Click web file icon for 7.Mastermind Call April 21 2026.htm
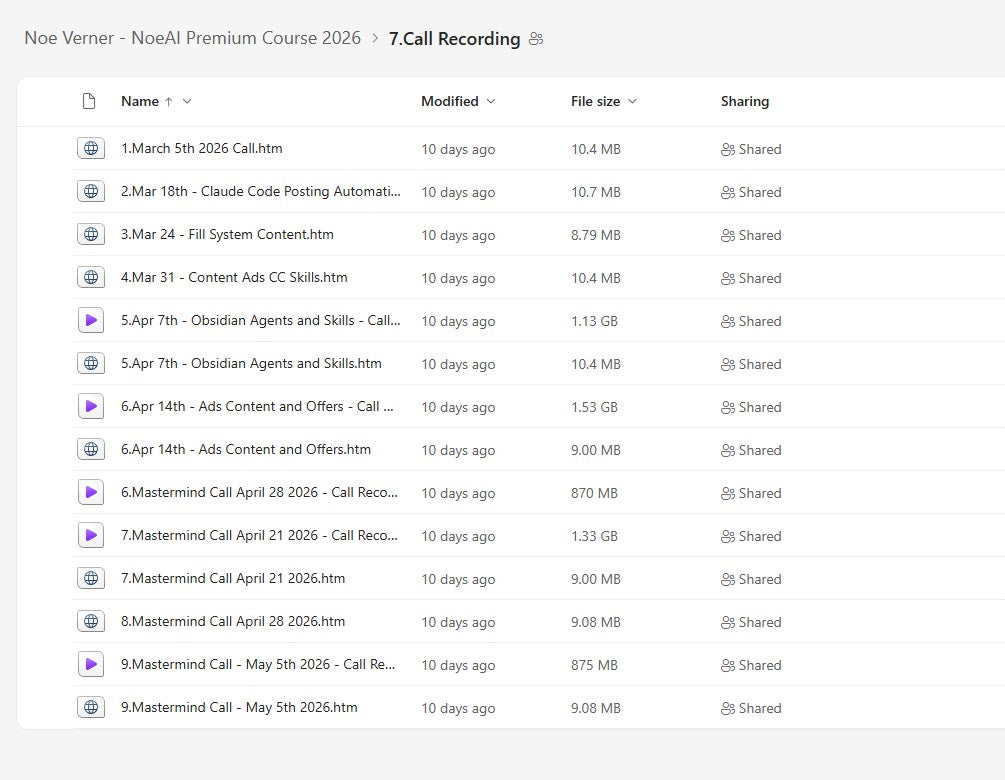 [x=91, y=578]
